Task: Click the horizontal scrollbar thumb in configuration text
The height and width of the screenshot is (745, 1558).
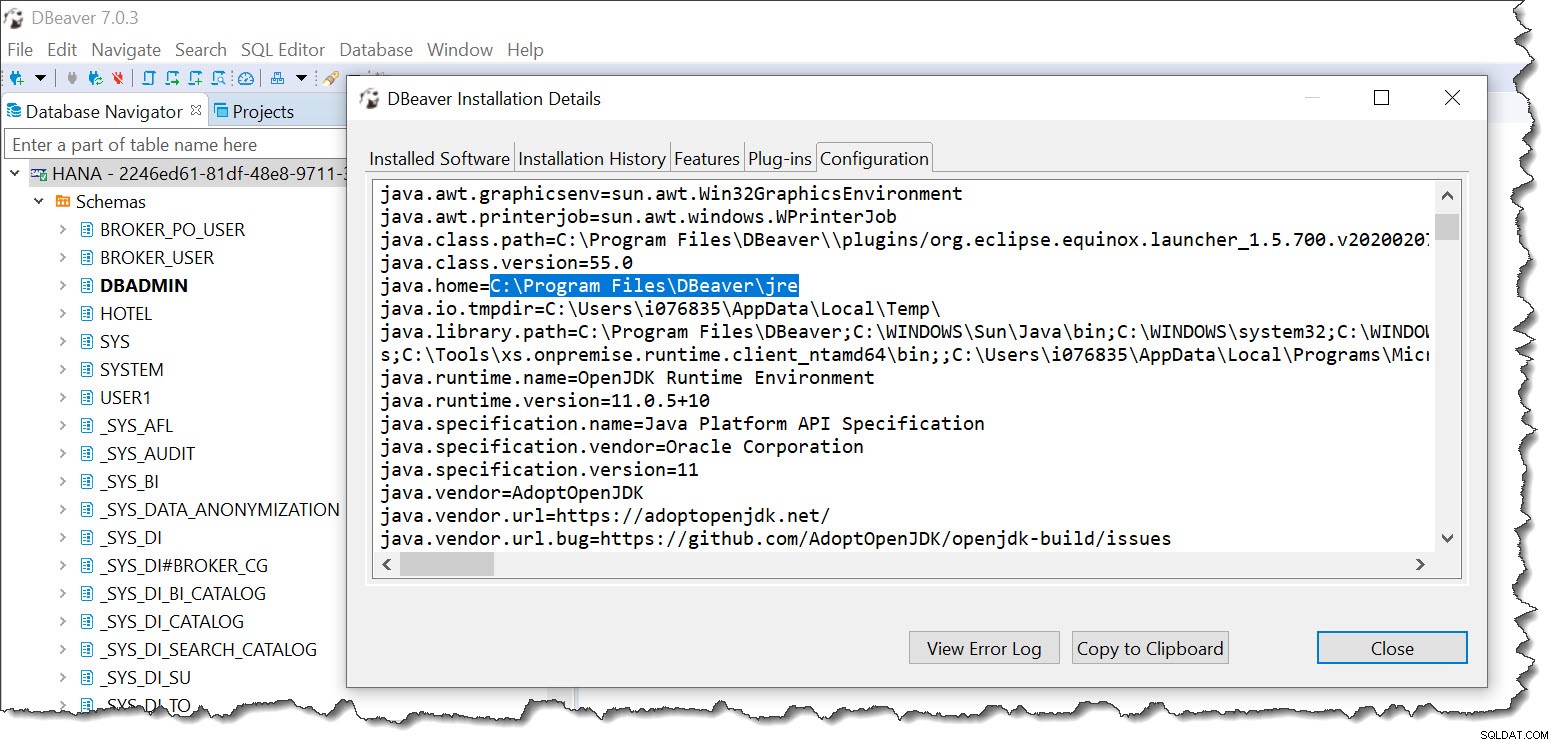Action: pyautogui.click(x=447, y=565)
